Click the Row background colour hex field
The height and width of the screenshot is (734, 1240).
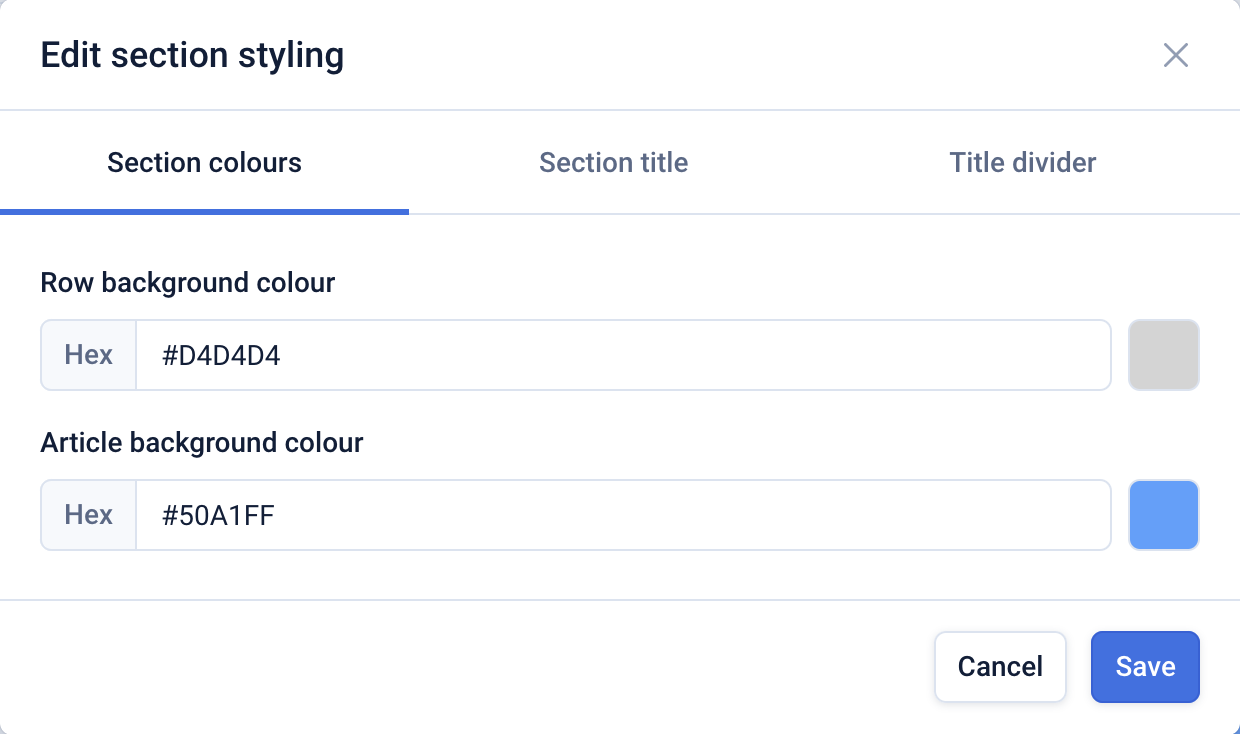[x=622, y=355]
